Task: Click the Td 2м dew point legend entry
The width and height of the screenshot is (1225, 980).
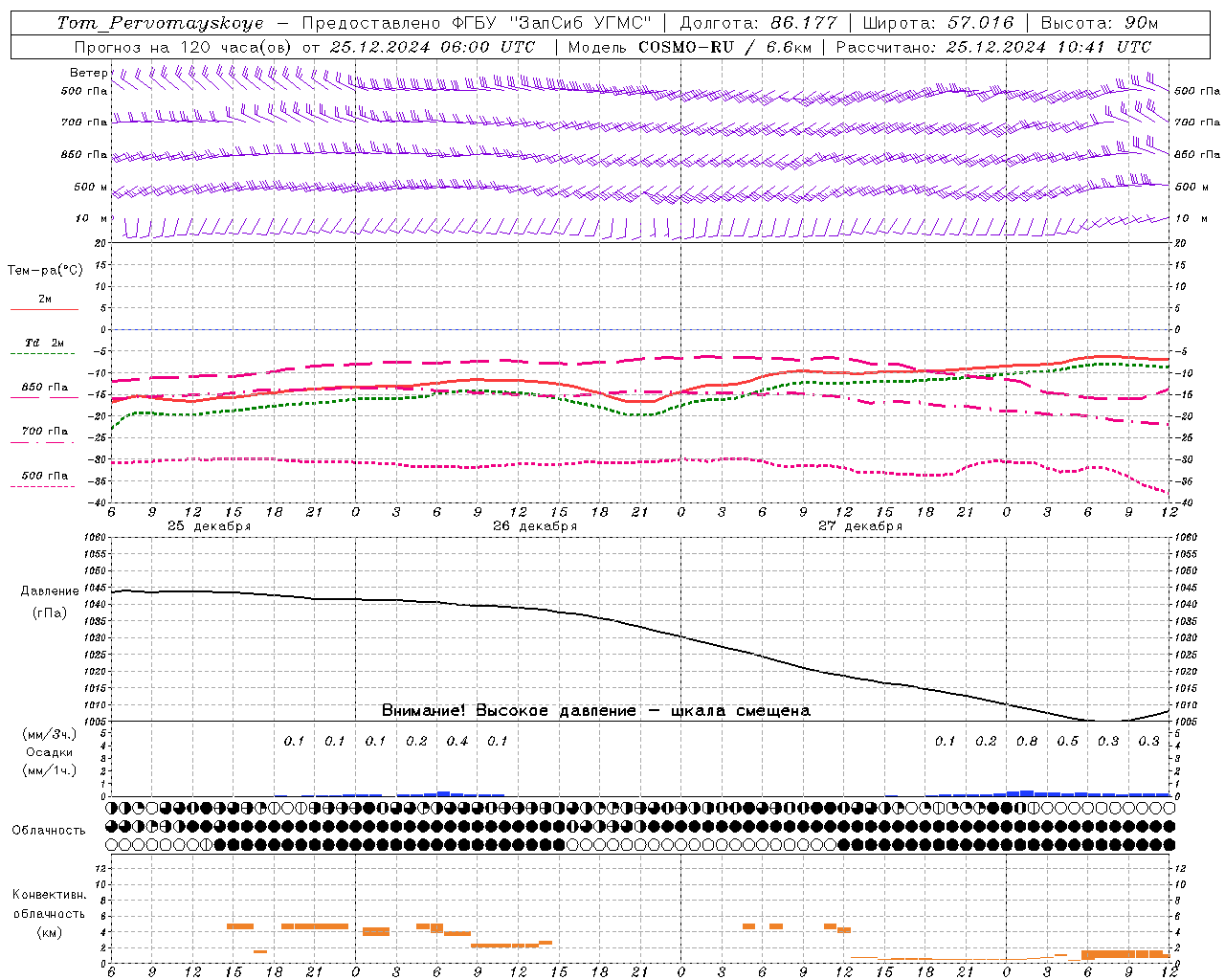Action: click(x=45, y=343)
